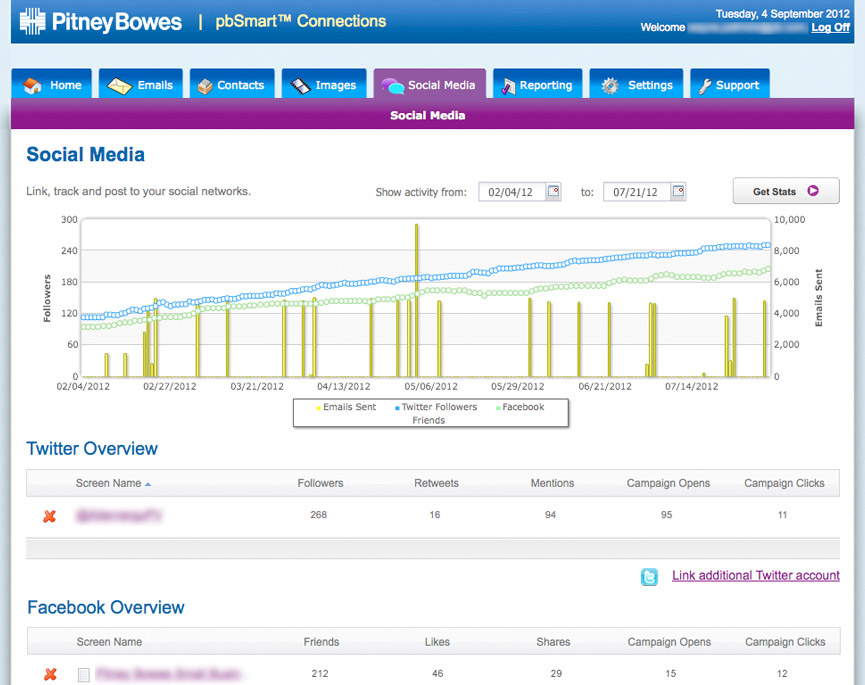Click the Facebook friends value 212
The image size is (865, 685).
point(319,673)
